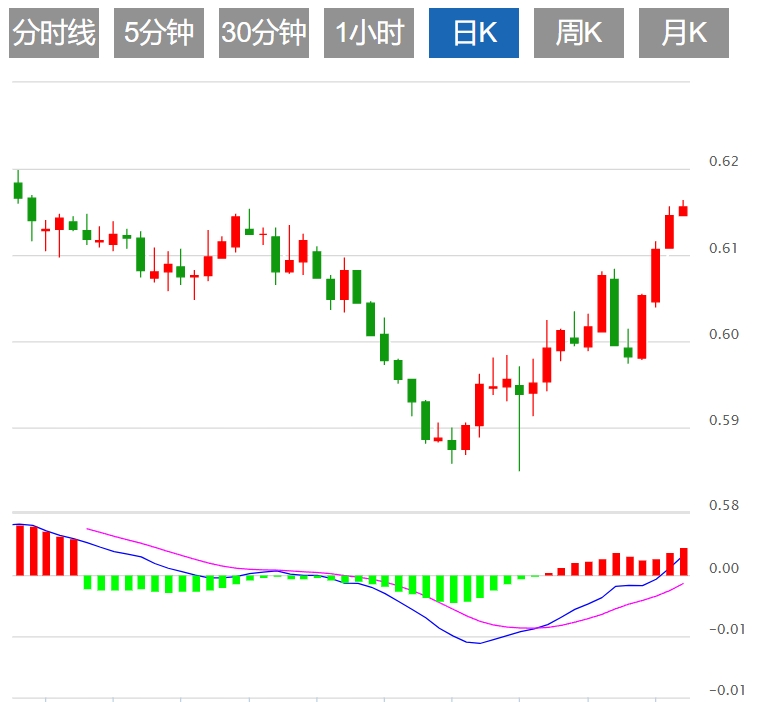The image size is (757, 702).
Task: Click the rightmost red MACD histogram bar
Action: (x=684, y=561)
